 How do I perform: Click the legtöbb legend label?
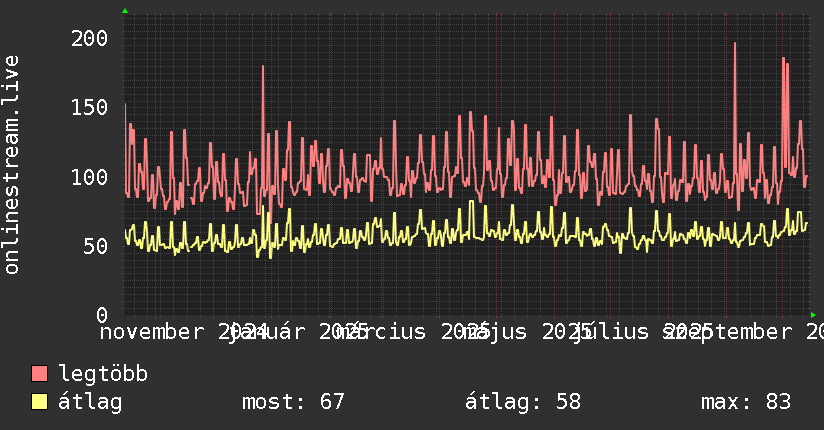pos(103,373)
